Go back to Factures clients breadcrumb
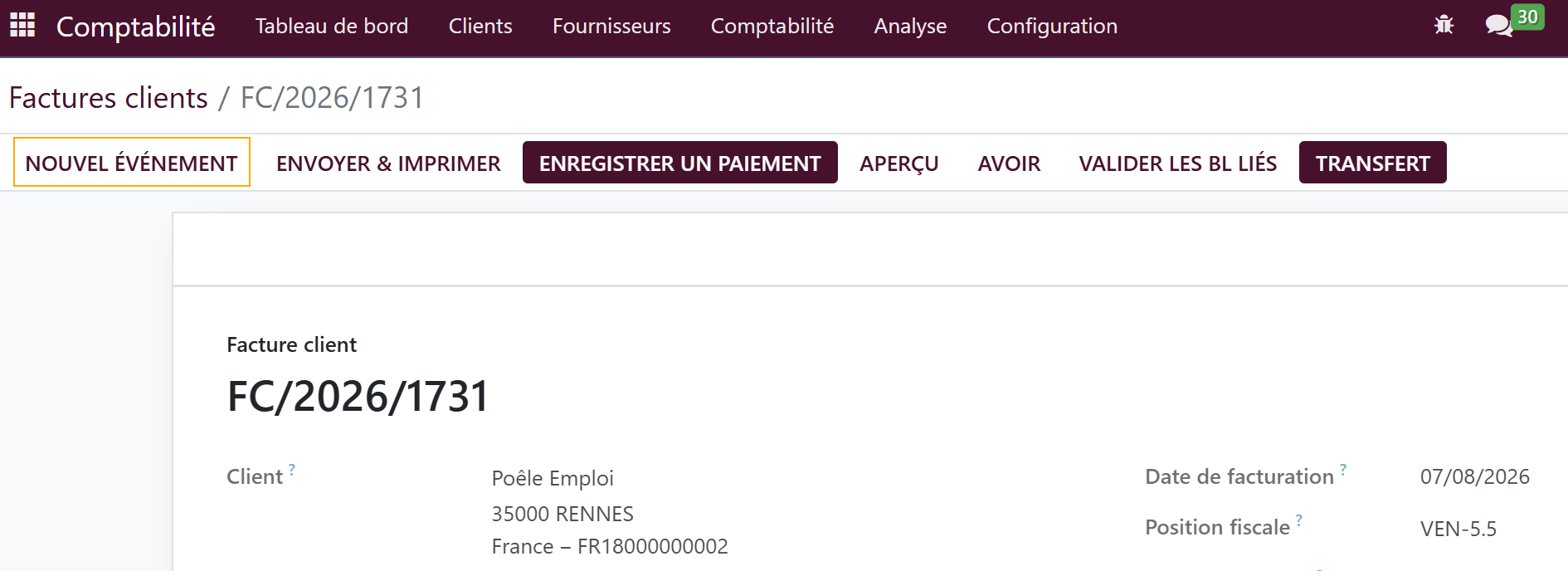The width and height of the screenshot is (1568, 571). pyautogui.click(x=109, y=98)
